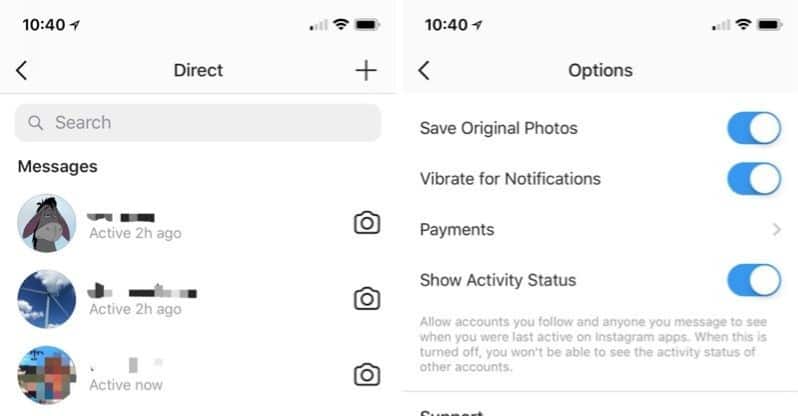The width and height of the screenshot is (798, 416).
Task: Turn off Vibrate for Notifications
Action: point(753,179)
